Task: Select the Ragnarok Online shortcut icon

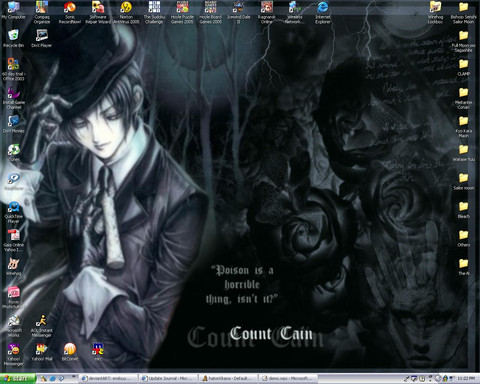Action: 267,12
